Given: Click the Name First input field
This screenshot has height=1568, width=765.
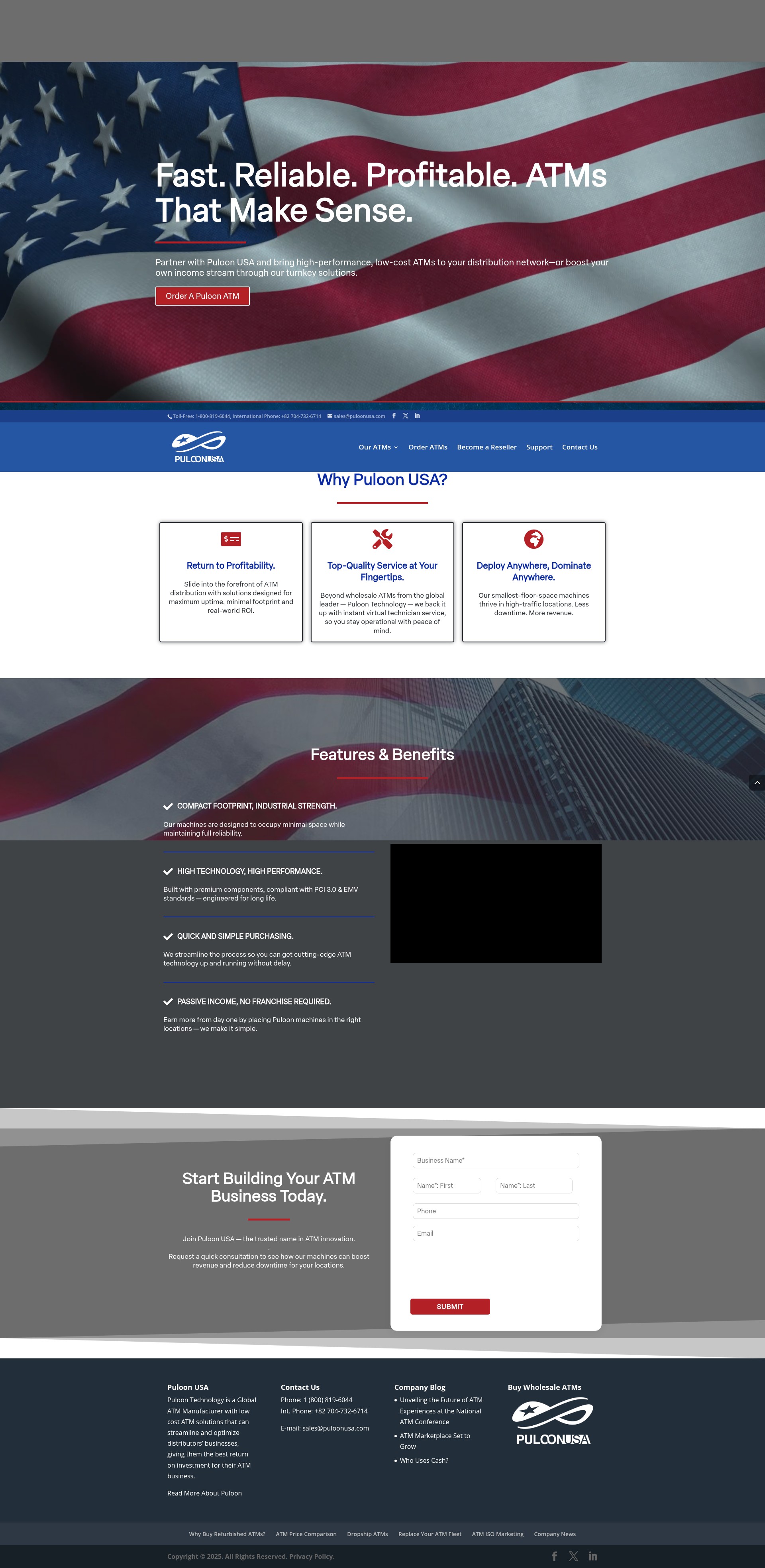Looking at the screenshot, I should tap(447, 1185).
